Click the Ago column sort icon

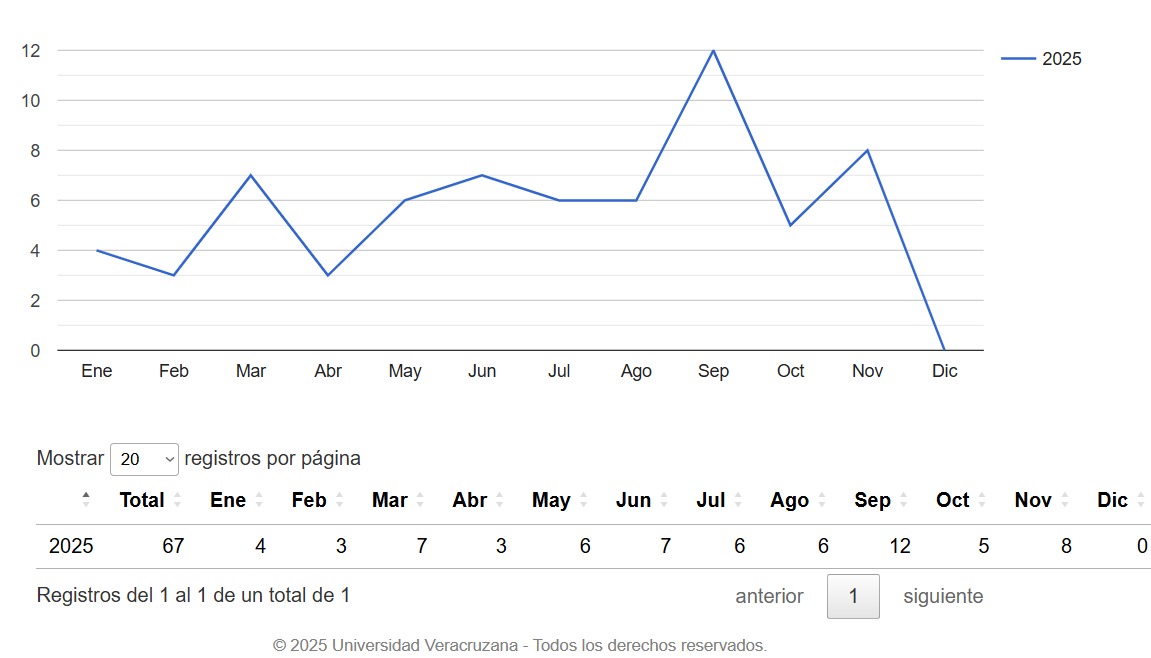click(x=822, y=500)
